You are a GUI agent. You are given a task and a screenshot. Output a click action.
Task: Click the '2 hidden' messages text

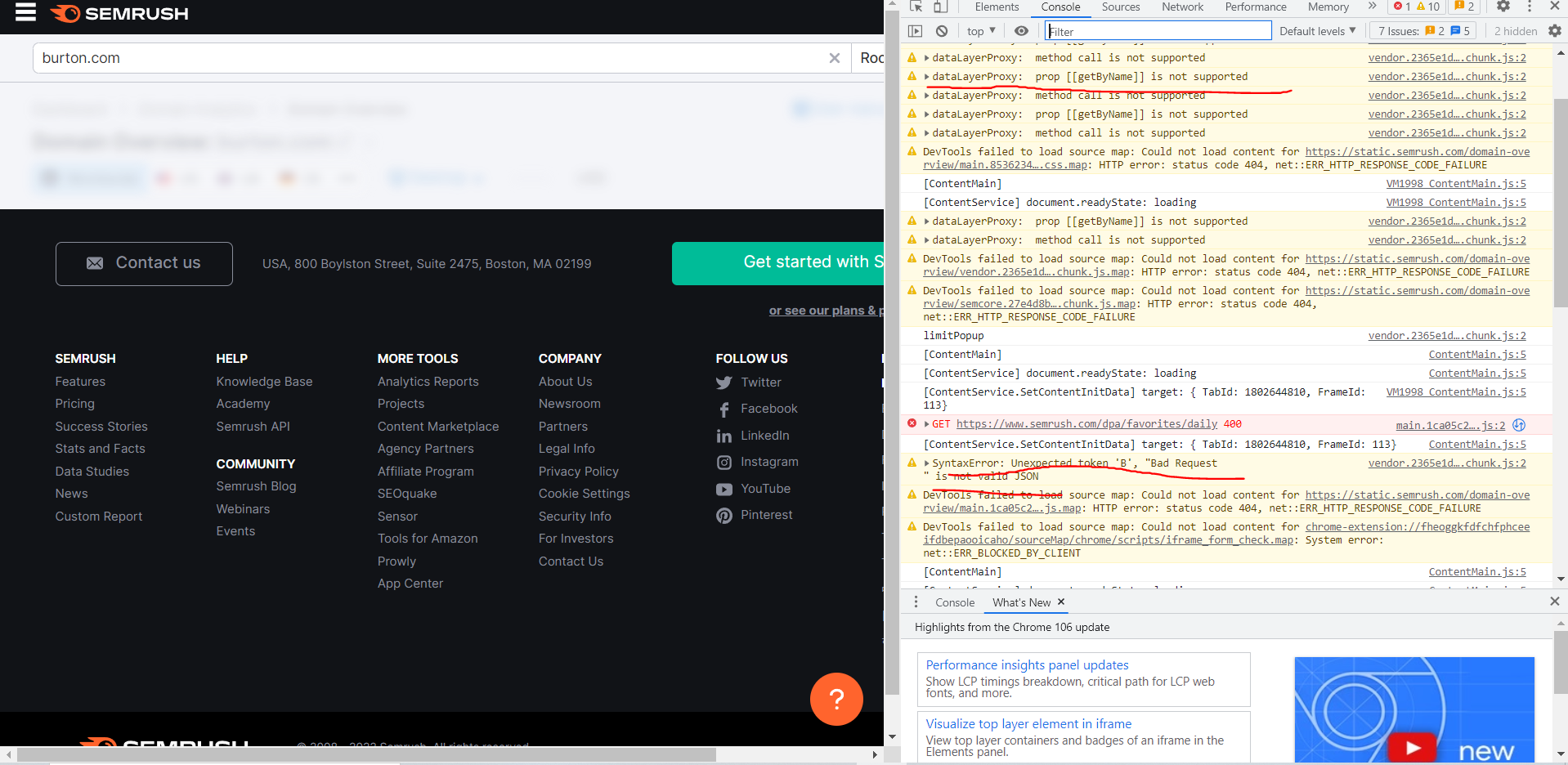pos(1515,31)
